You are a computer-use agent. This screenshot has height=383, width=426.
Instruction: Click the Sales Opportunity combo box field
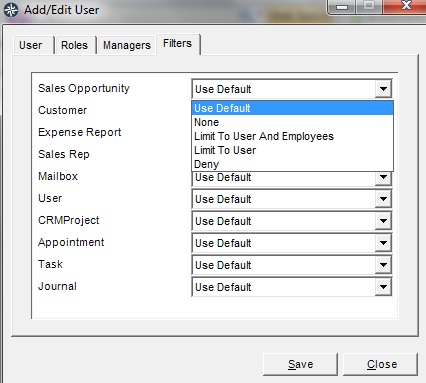coord(292,89)
